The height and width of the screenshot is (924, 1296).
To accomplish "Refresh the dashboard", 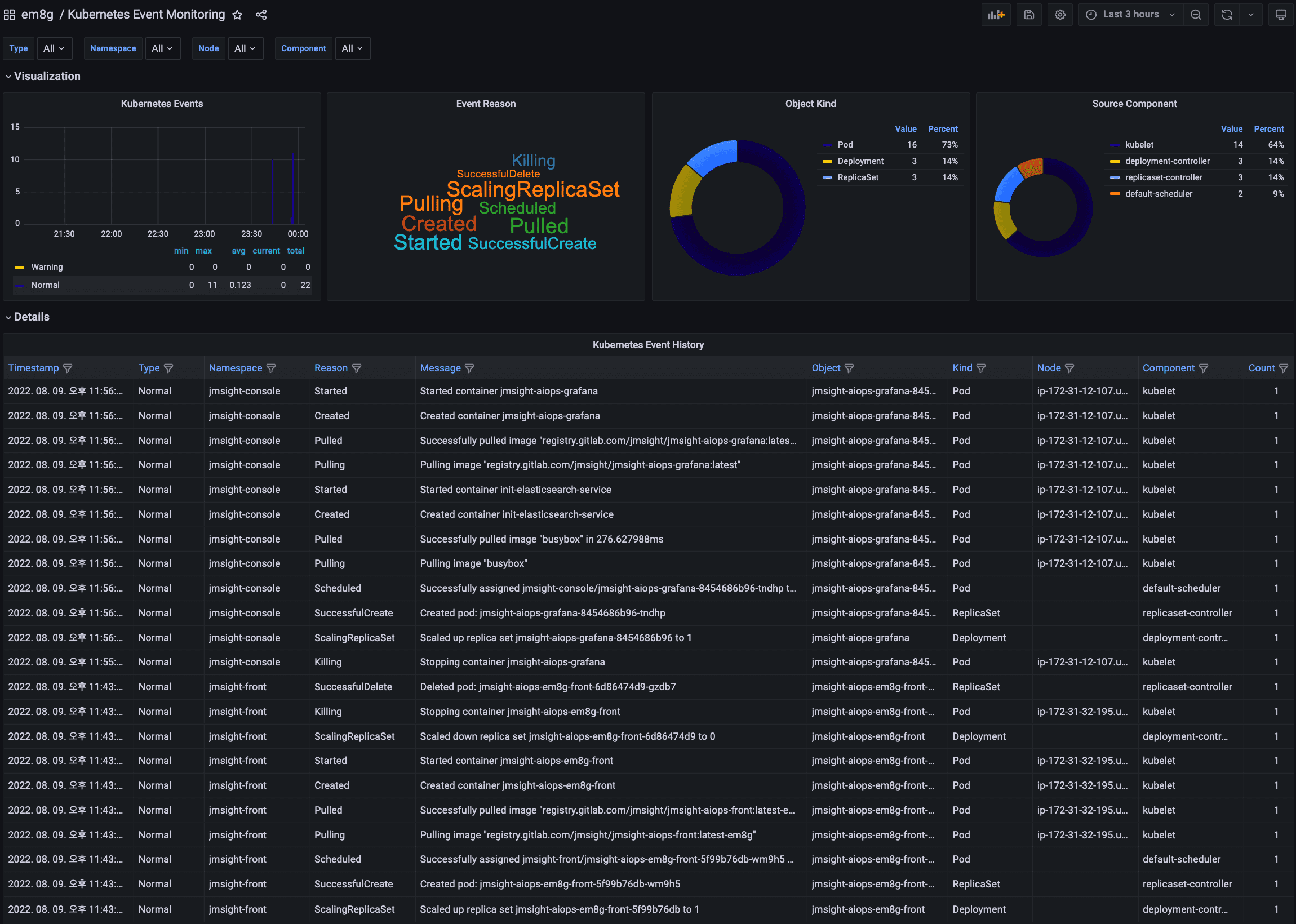I will pyautogui.click(x=1227, y=15).
